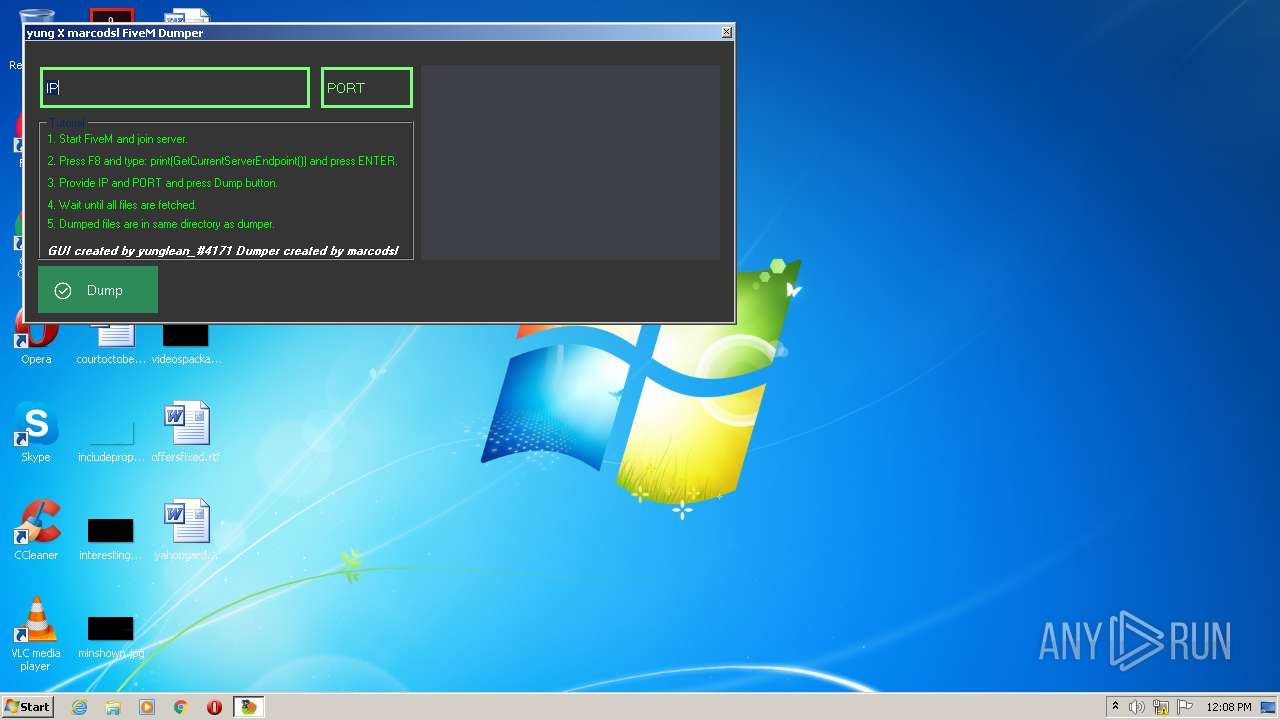Click the empty output panel in dumper

point(570,163)
